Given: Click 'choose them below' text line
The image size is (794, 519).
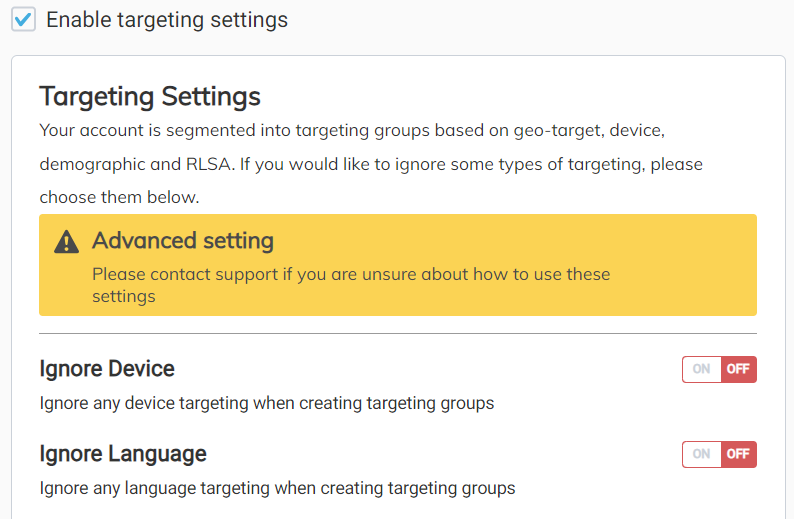Looking at the screenshot, I should [x=119, y=197].
